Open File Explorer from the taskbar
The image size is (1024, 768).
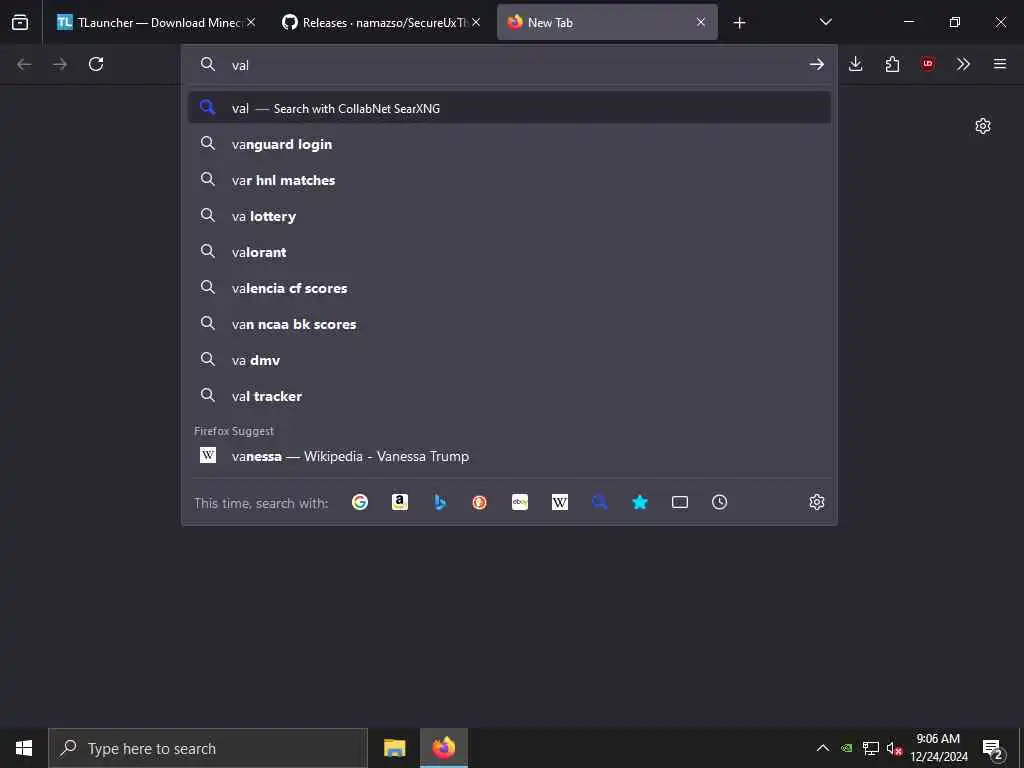point(394,748)
